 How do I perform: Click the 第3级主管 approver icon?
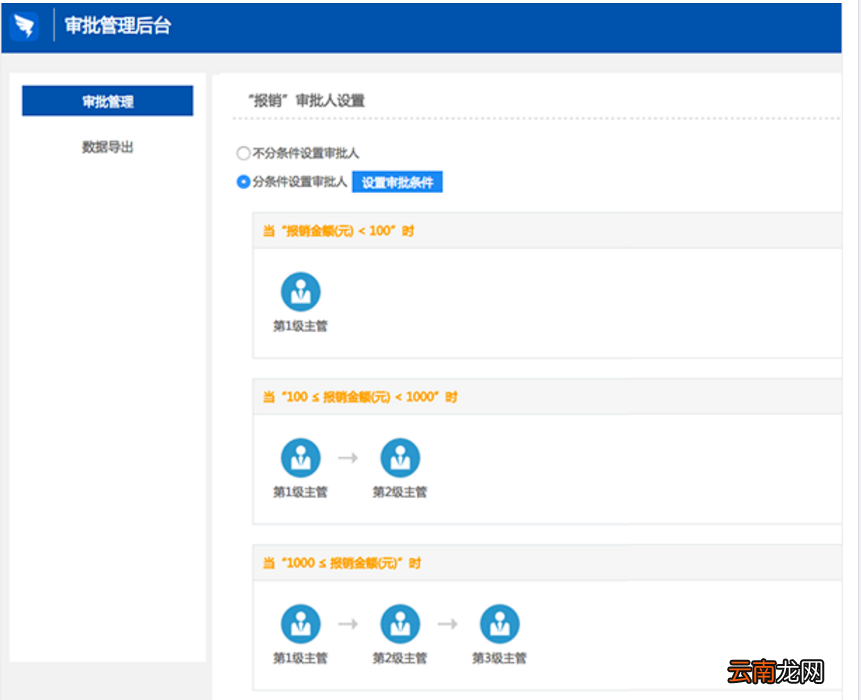click(500, 624)
